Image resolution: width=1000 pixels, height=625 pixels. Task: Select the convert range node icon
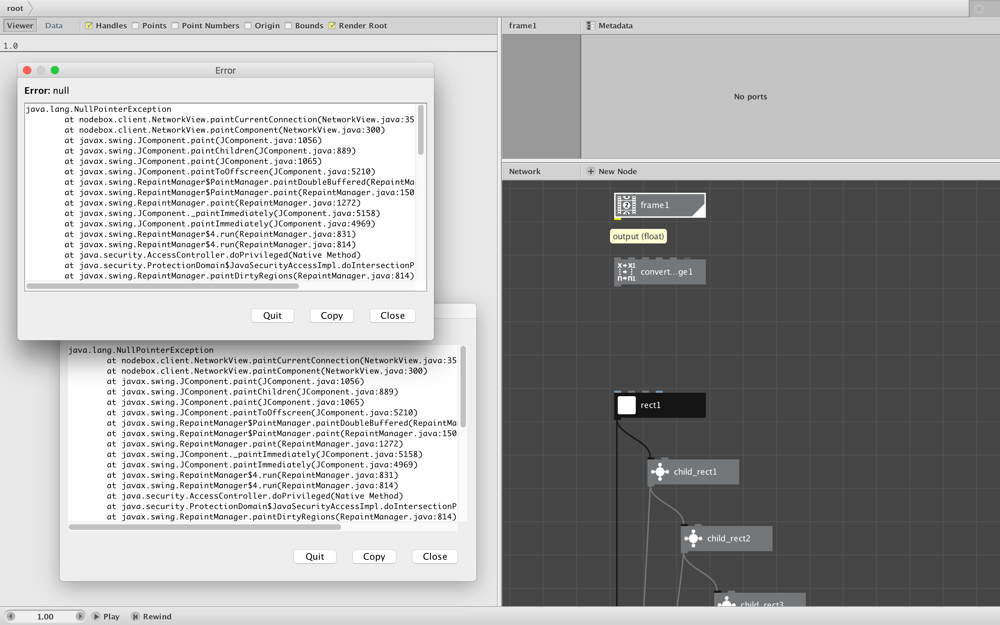[x=626, y=272]
